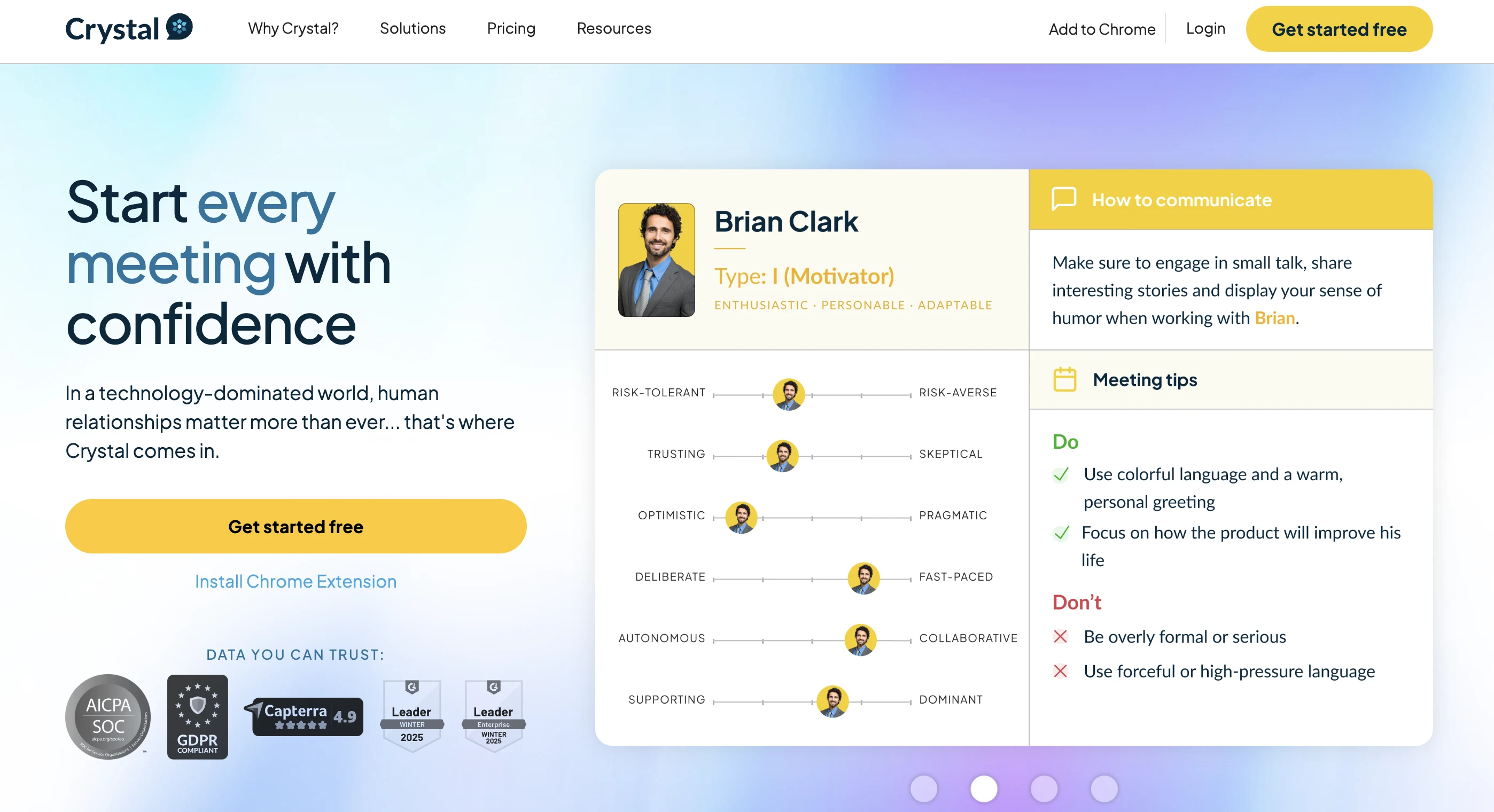Select the third carousel dot
1494x812 pixels.
tap(1044, 789)
